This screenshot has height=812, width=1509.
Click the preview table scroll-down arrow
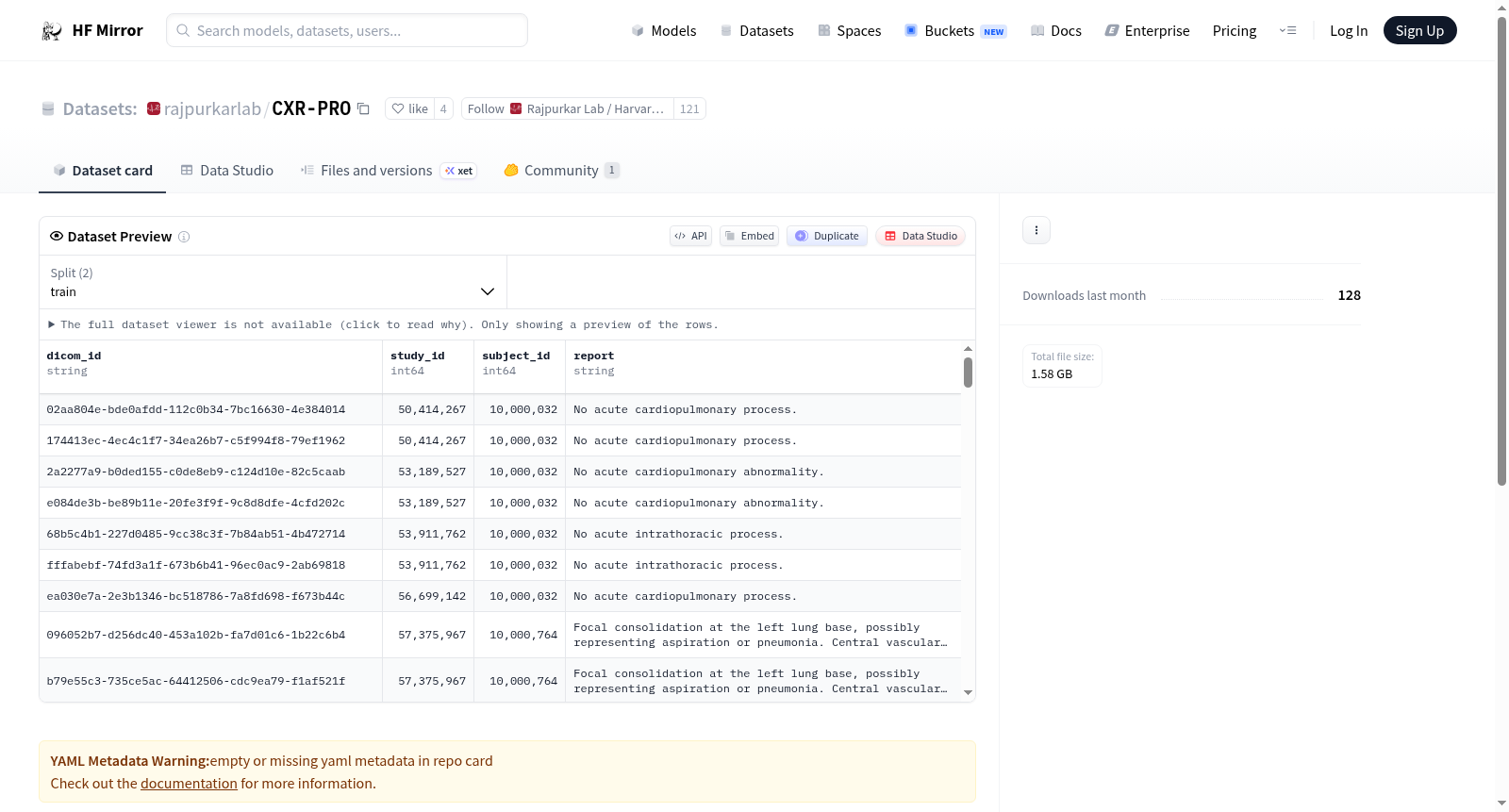click(x=968, y=692)
